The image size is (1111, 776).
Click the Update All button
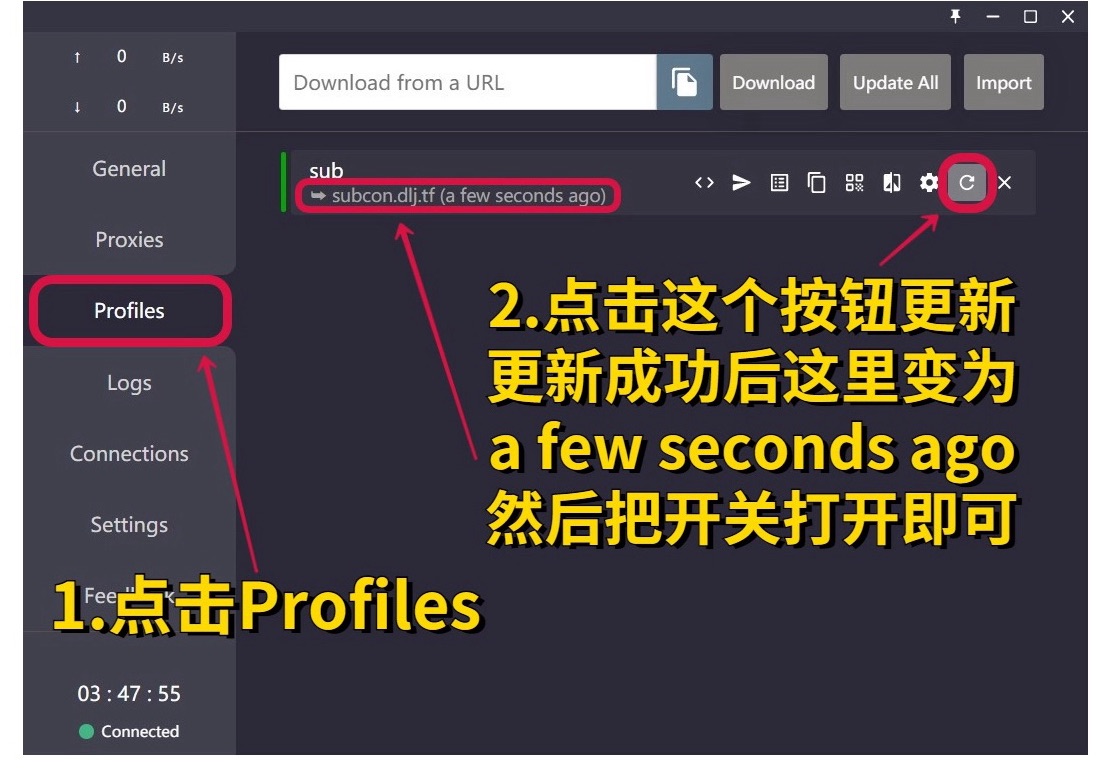point(895,82)
